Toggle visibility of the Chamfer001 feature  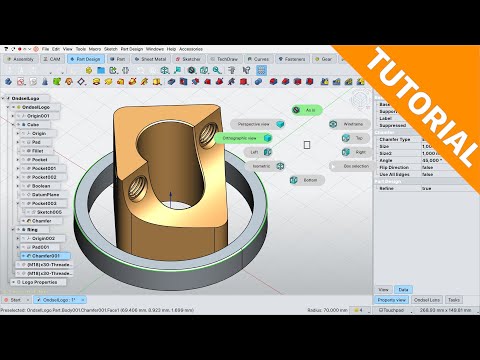[x=24, y=256]
